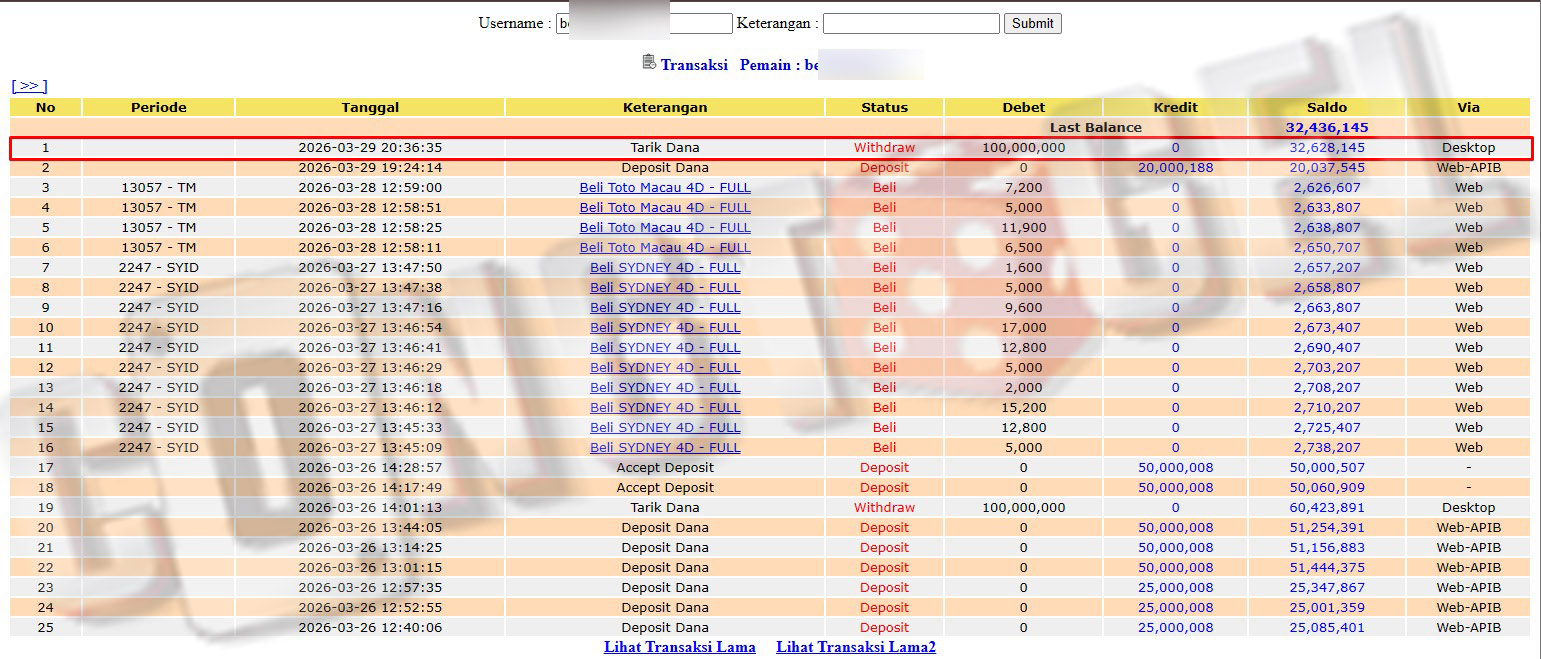Click Web-APIB in row 25
Viewport: 1541px width, 659px height.
click(1469, 627)
